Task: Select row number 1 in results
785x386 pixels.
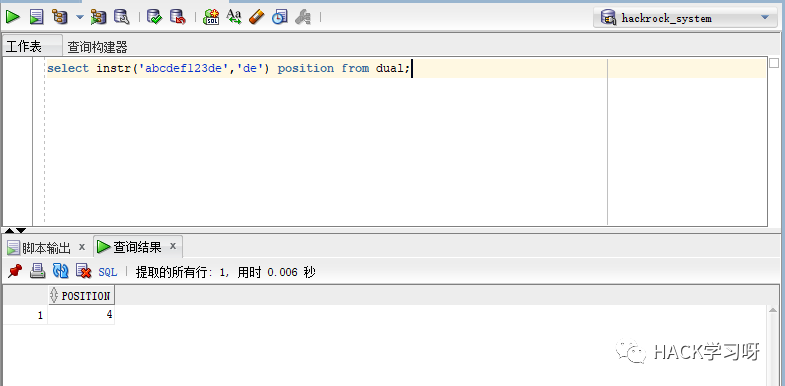Action: (x=26, y=315)
